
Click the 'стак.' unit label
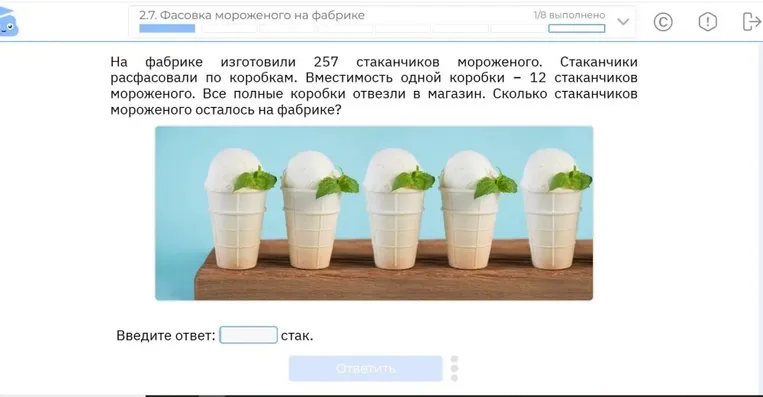coord(297,335)
